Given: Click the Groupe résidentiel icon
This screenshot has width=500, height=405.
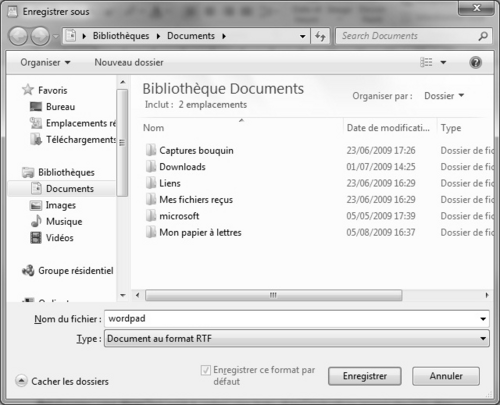Looking at the screenshot, I should tap(28, 270).
